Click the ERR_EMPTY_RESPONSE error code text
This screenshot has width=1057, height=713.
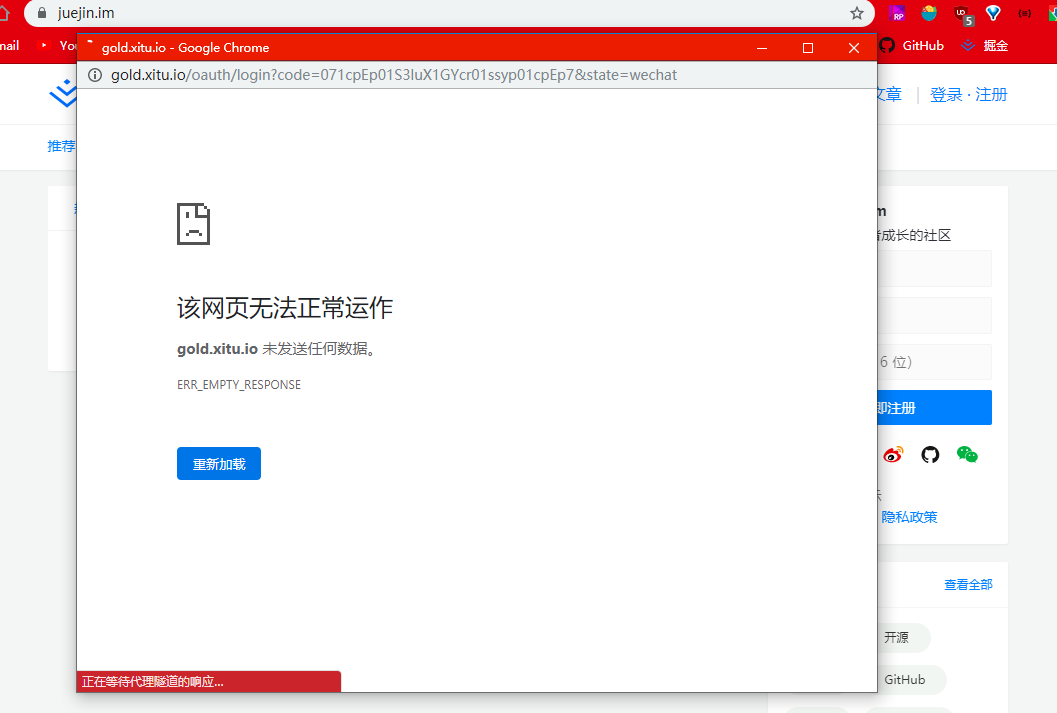239,385
